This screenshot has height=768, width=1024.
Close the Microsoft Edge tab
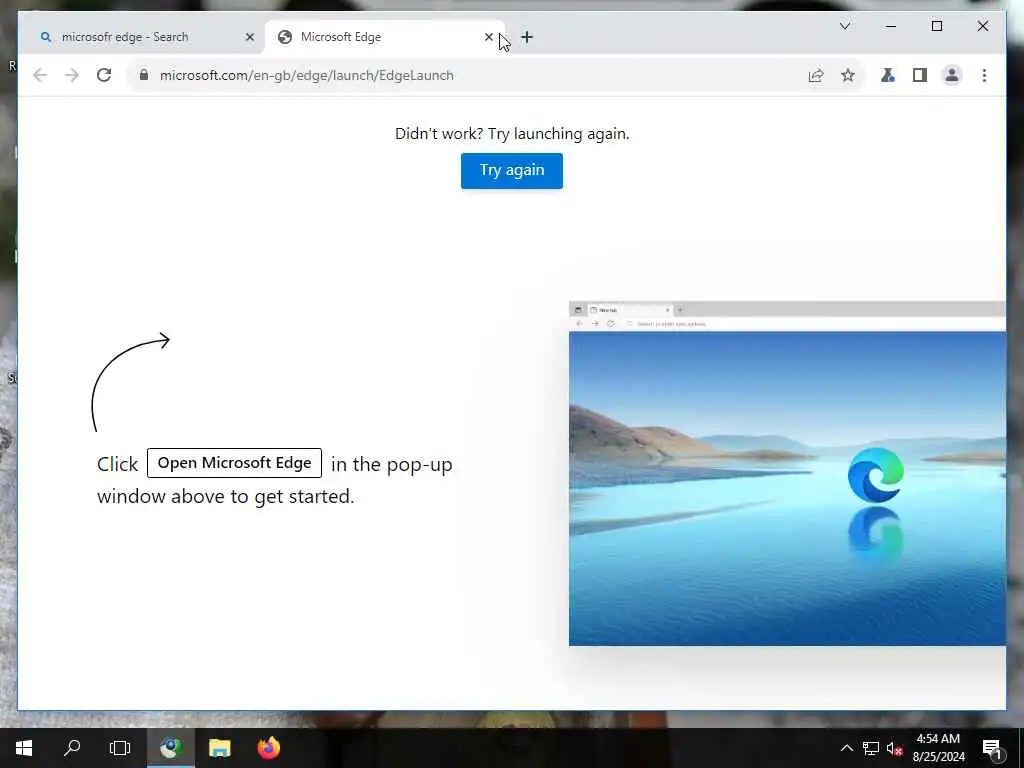point(488,37)
